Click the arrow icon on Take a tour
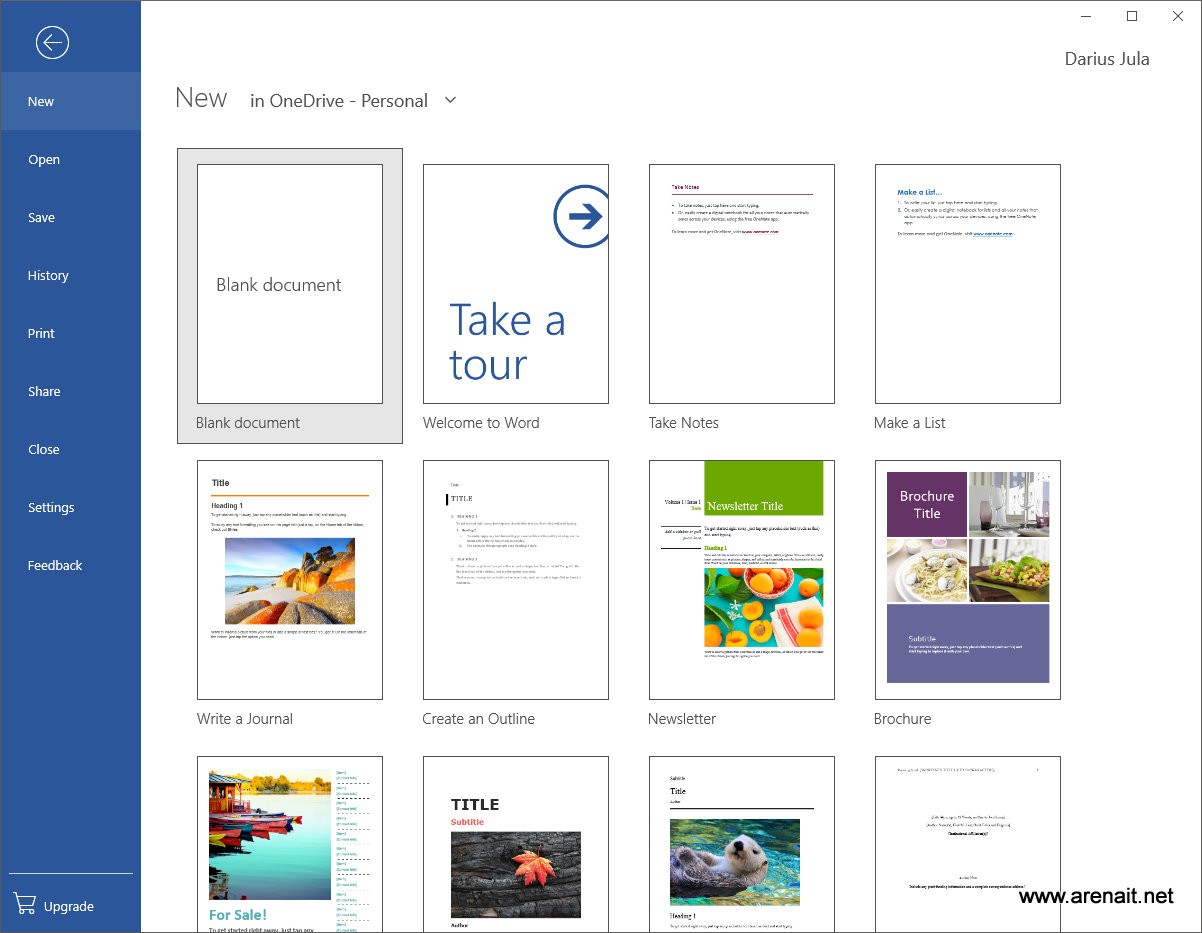This screenshot has height=933, width=1202. (581, 216)
